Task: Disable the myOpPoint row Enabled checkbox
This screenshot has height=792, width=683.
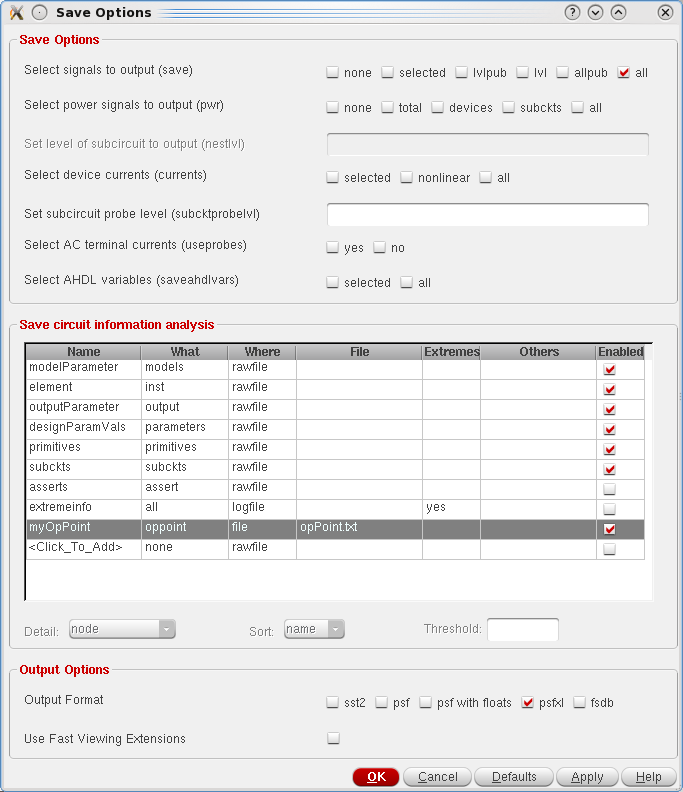Action: pyautogui.click(x=610, y=529)
